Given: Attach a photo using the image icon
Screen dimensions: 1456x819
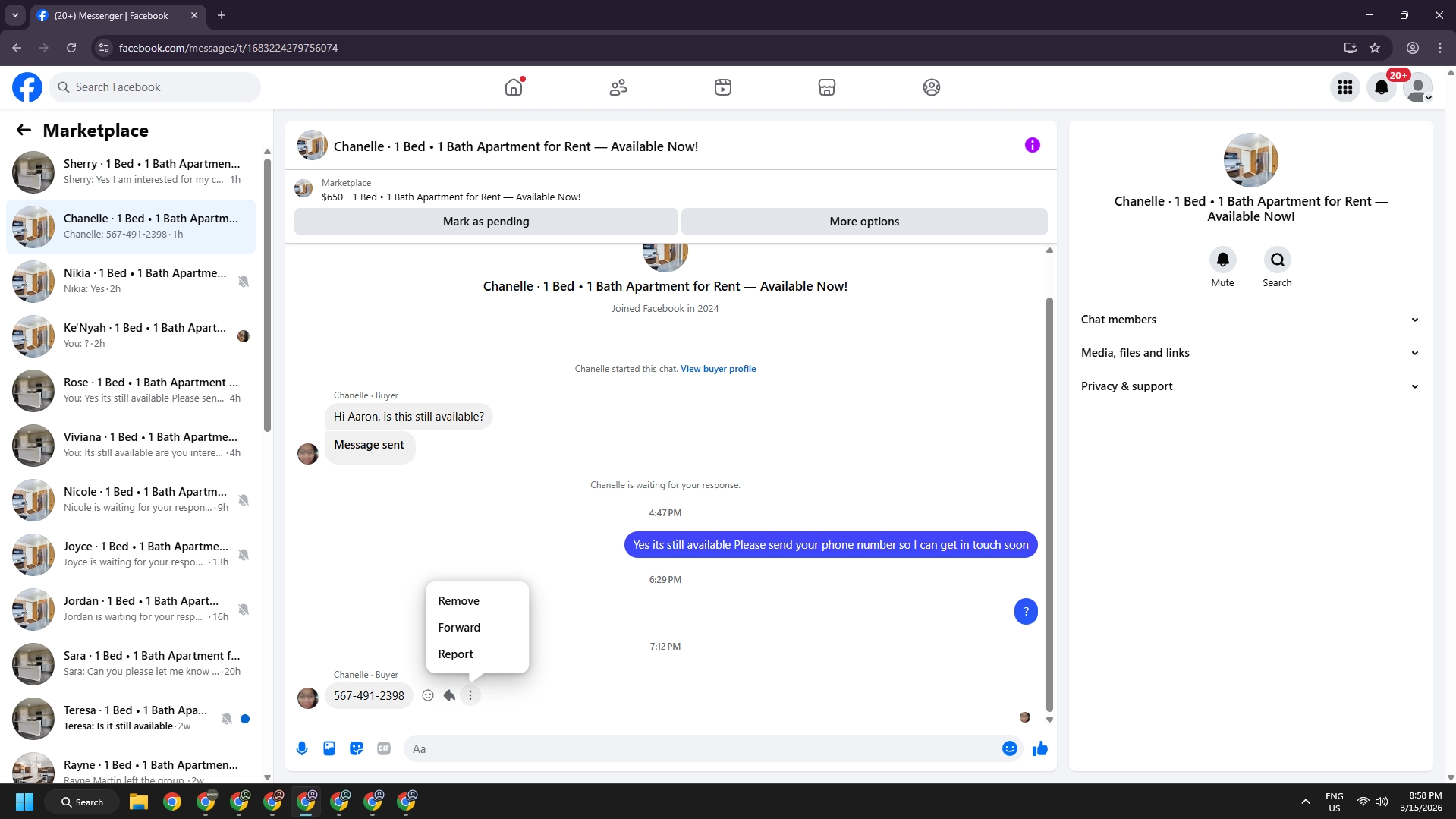Looking at the screenshot, I should (x=329, y=748).
